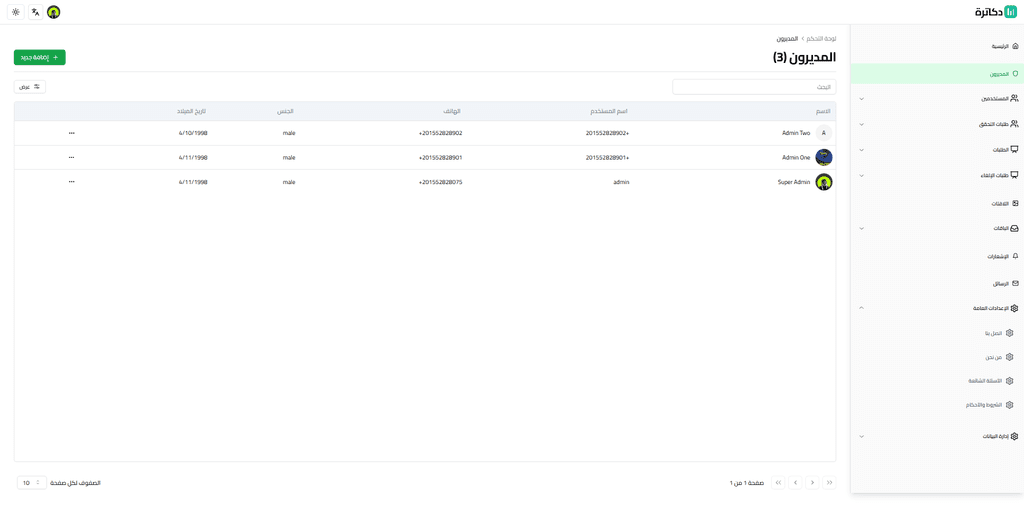The image size is (1024, 510).
Task: Open اللافتات (Banners) in the sidebar
Action: click(1004, 204)
